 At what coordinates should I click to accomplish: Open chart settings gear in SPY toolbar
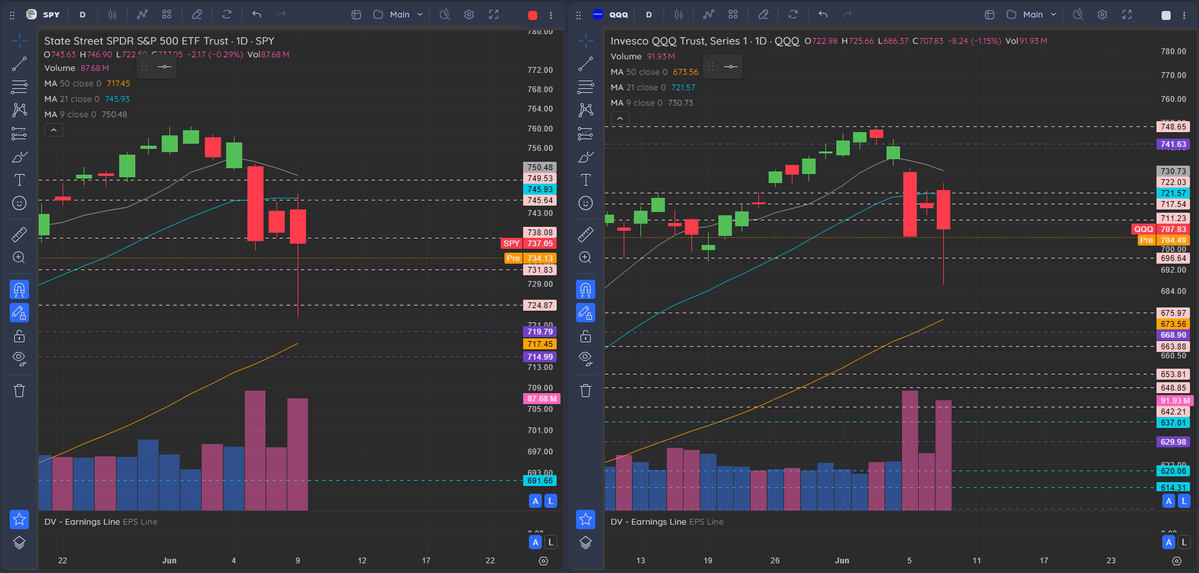(470, 15)
